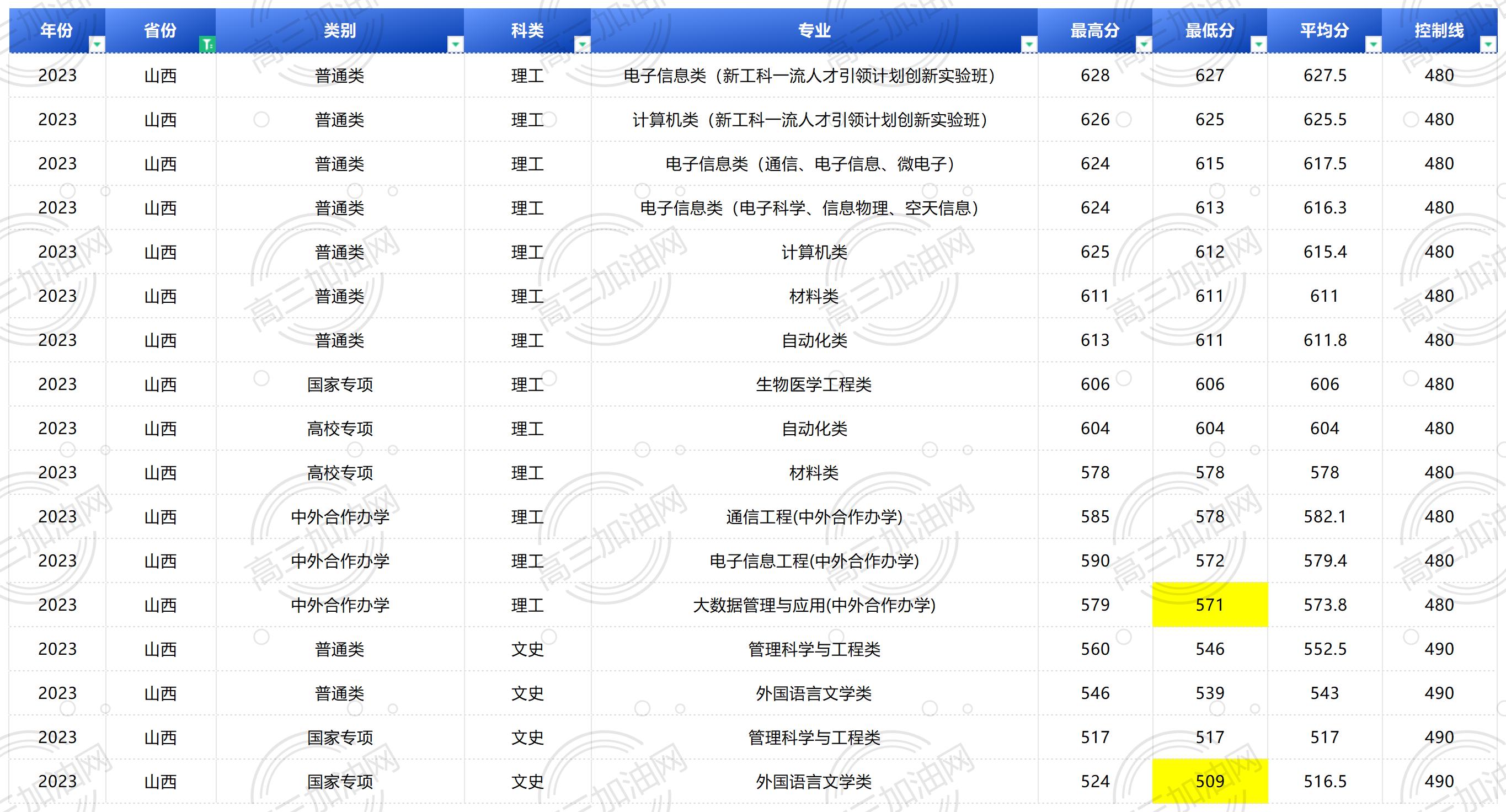Select the 控制线 column header
The image size is (1506, 812).
(1439, 30)
